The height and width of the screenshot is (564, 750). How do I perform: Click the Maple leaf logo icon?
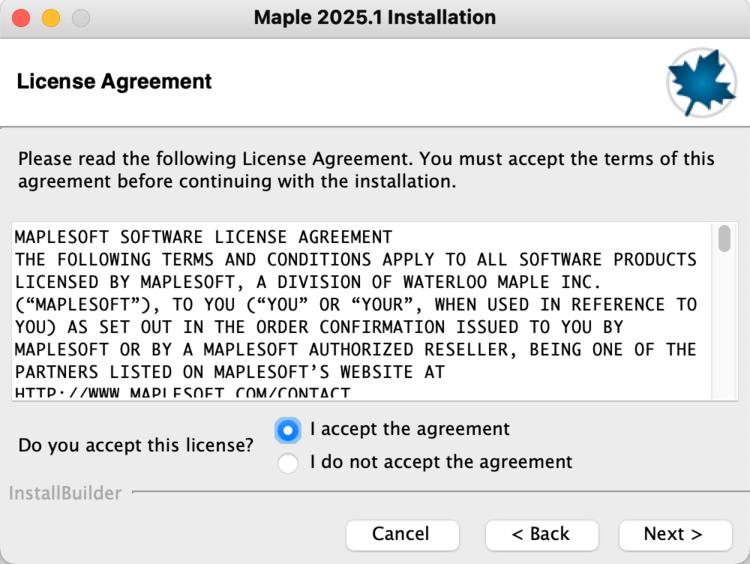pyautogui.click(x=702, y=82)
